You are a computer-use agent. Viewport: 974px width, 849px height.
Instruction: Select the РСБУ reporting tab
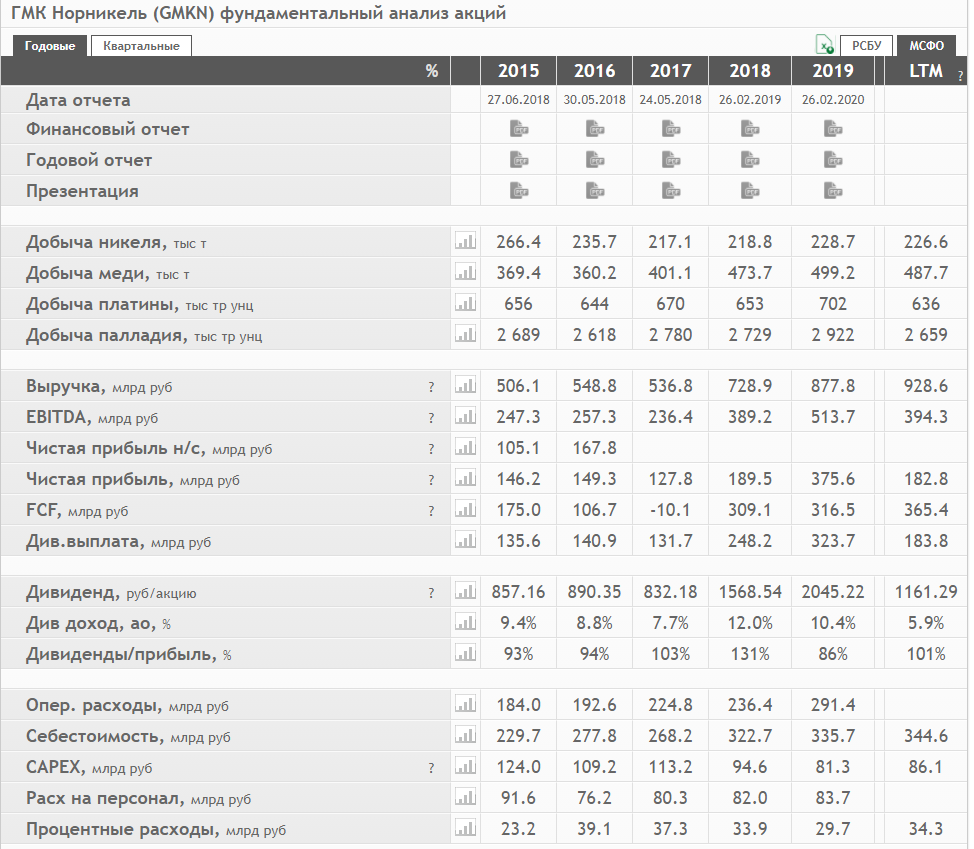(866, 46)
